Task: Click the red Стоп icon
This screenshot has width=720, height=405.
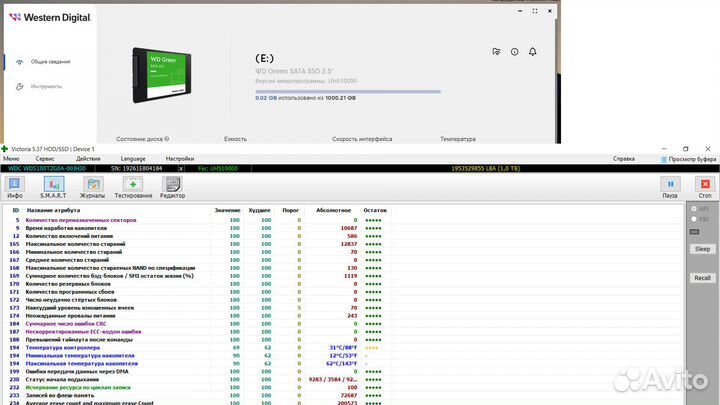Action: point(705,184)
